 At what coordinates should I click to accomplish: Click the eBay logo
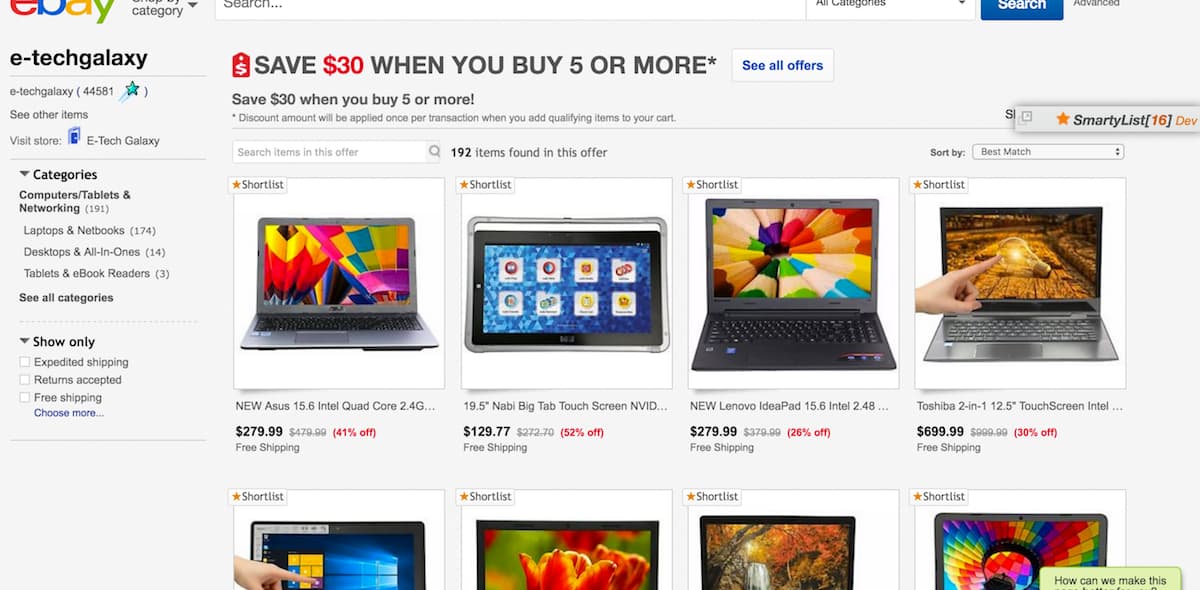63,8
